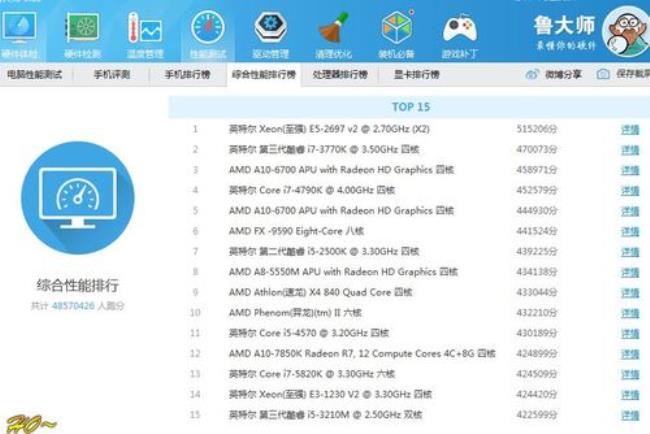The height and width of the screenshot is (434, 650).
Task: Select the AMD Athlon X4 840 name
Action: (x=320, y=292)
